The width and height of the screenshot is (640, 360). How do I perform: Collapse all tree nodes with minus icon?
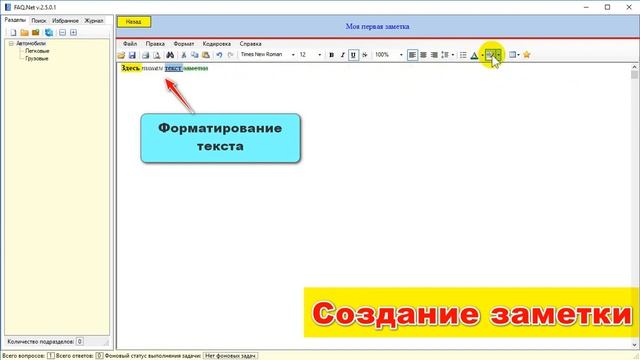62,33
